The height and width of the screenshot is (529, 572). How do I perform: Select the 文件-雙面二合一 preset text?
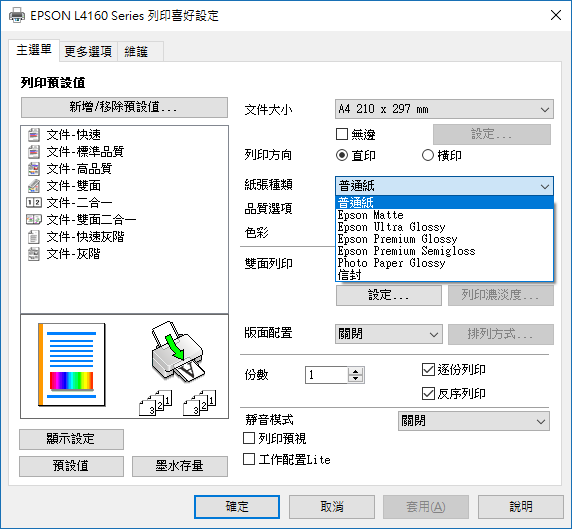(91, 219)
